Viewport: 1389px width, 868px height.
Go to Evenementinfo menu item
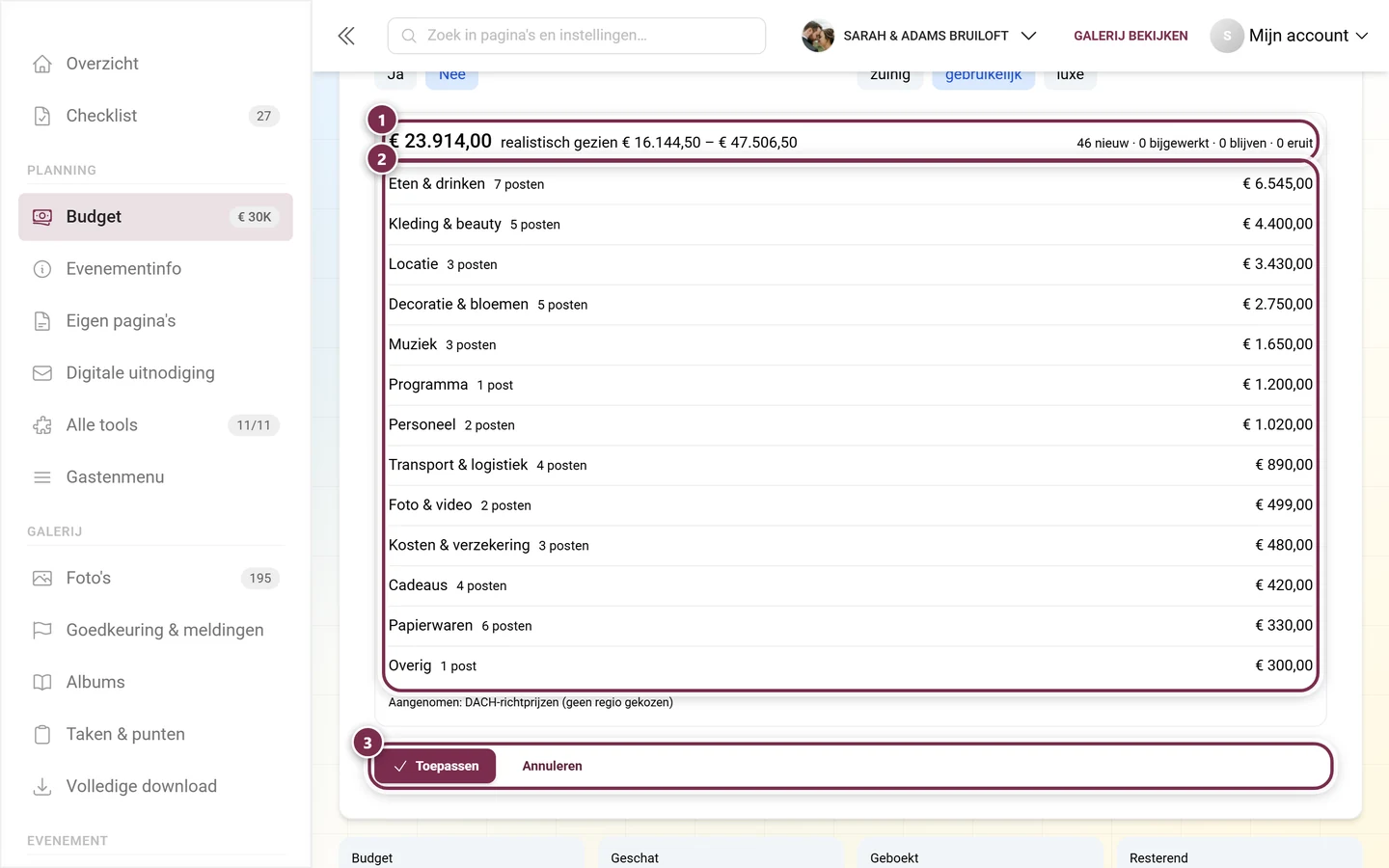[x=155, y=269]
